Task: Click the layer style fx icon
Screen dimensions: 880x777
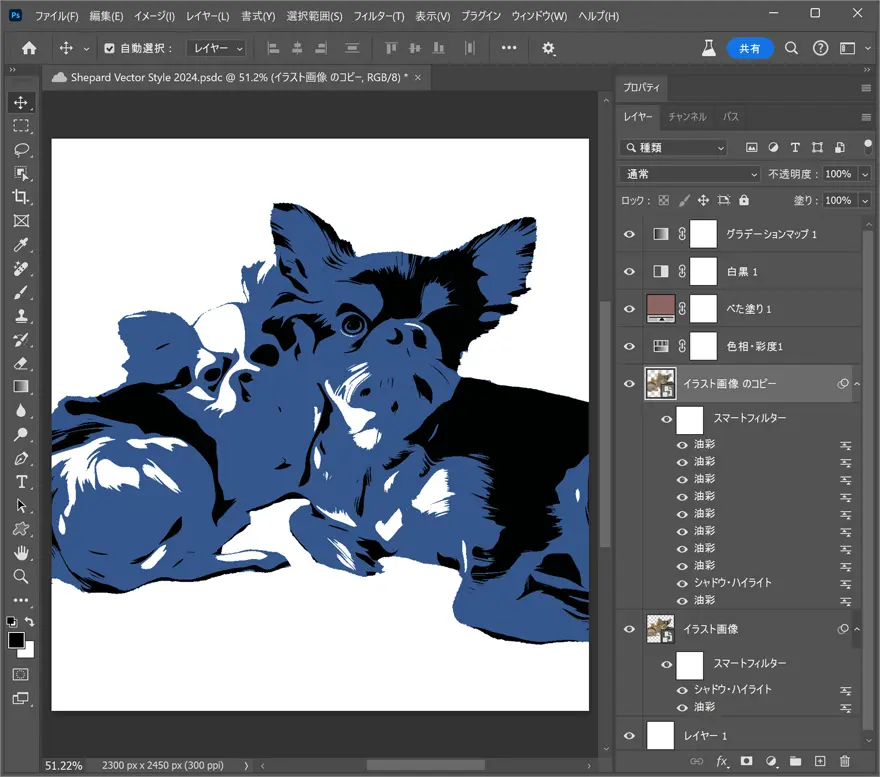Action: click(x=722, y=762)
